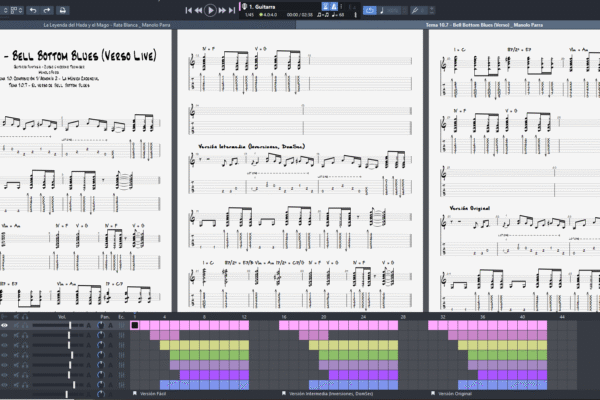Mute the fifth track
The width and height of the screenshot is (600, 400).
tap(16, 365)
